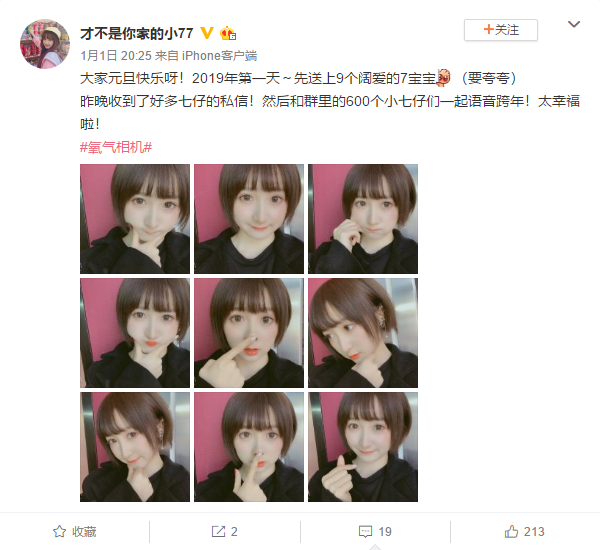
Task: Open the center photo with finger on nose
Action: (249, 333)
